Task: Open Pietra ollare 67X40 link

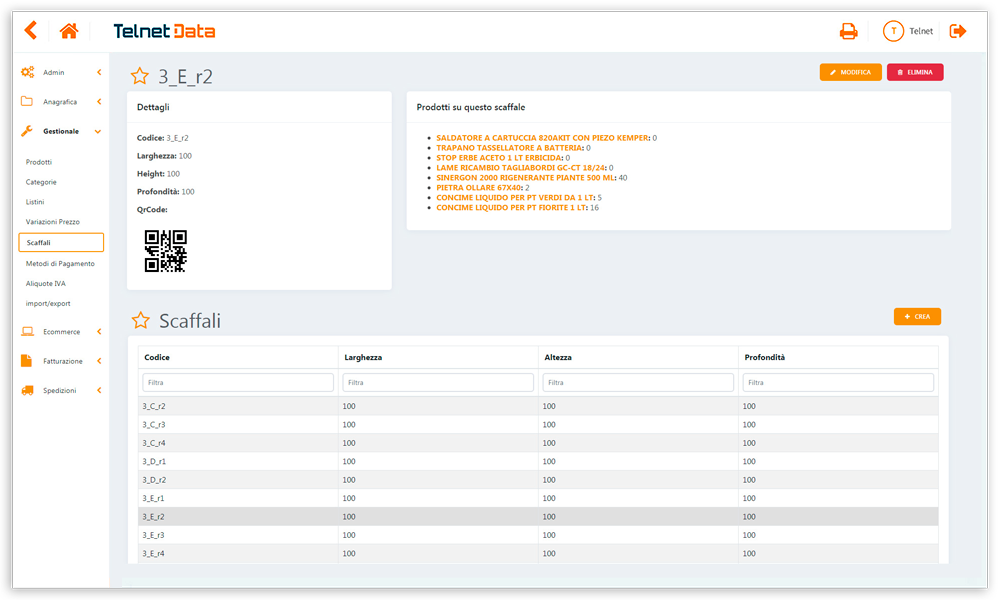Action: [x=479, y=187]
